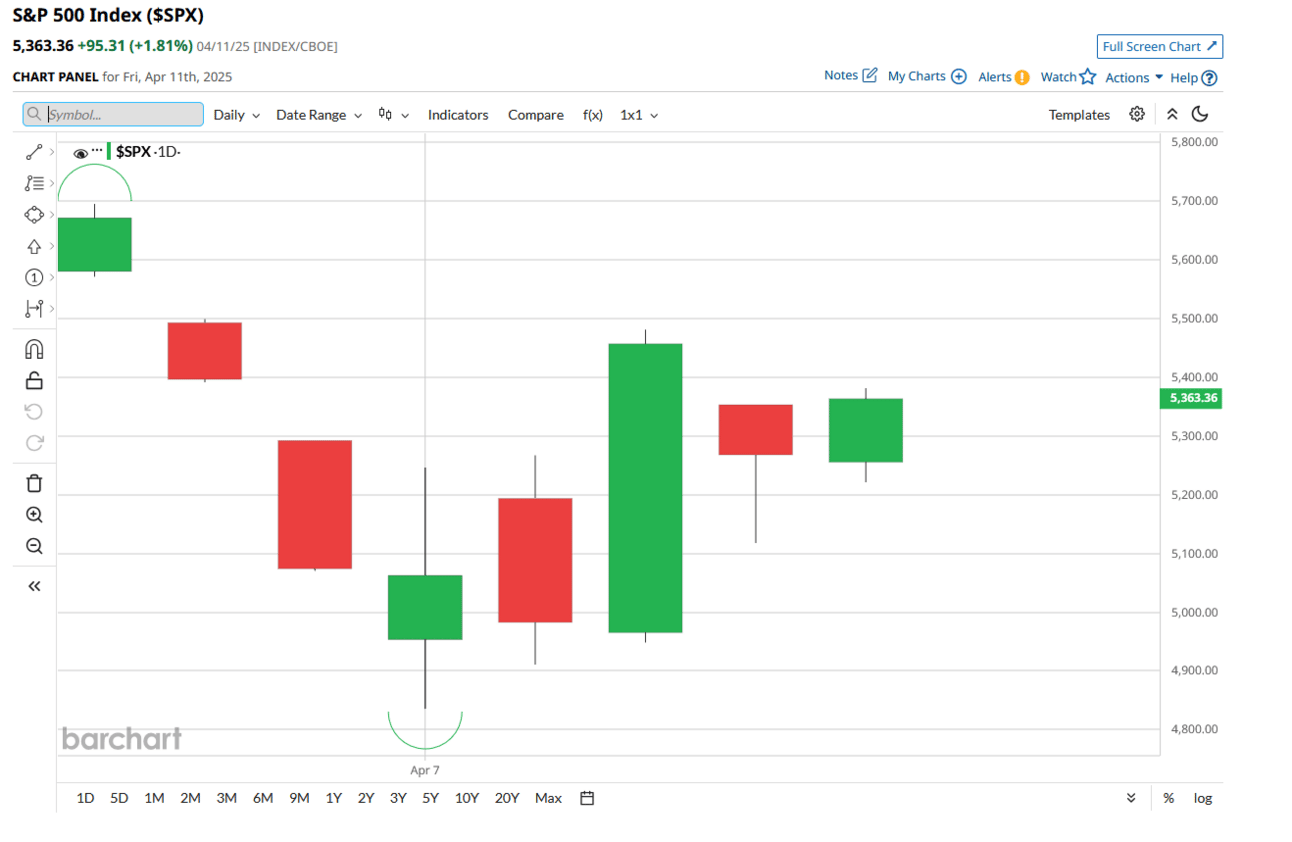Open the $SPX series more-options menu
This screenshot has height=842, width=1292.
(x=97, y=150)
